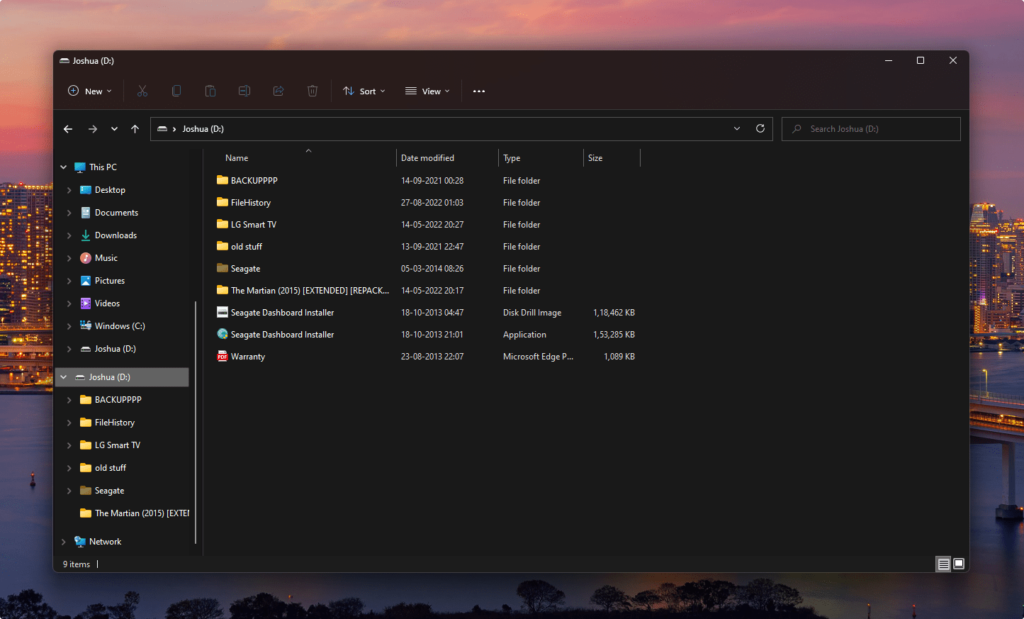
Task: Refresh the current folder view
Action: [760, 129]
